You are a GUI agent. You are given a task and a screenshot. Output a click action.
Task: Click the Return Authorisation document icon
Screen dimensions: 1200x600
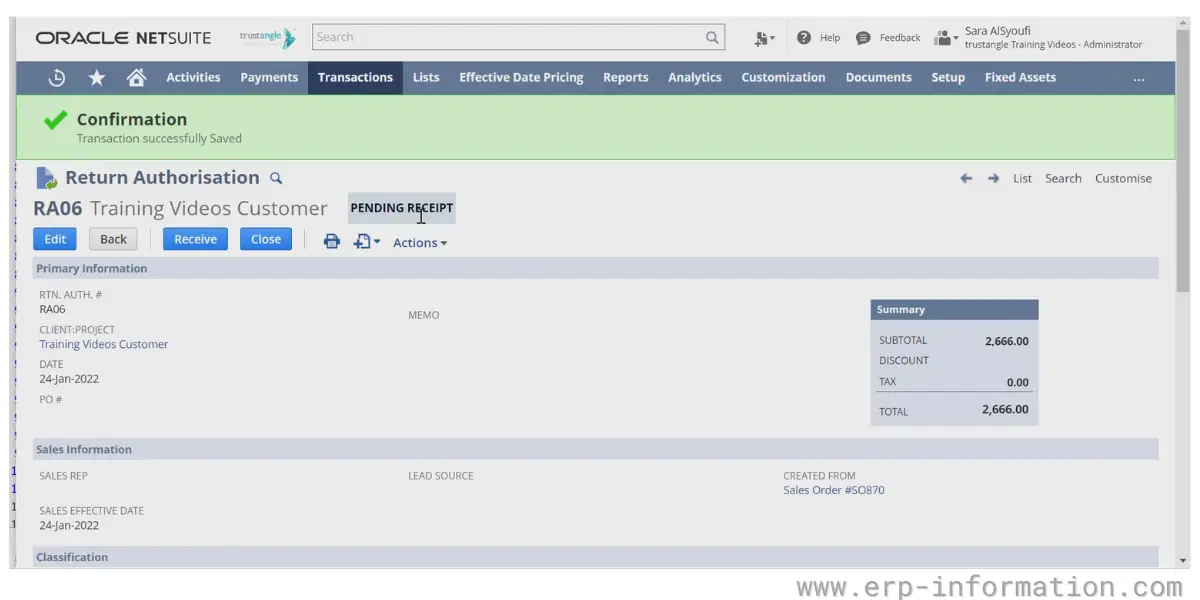(47, 178)
